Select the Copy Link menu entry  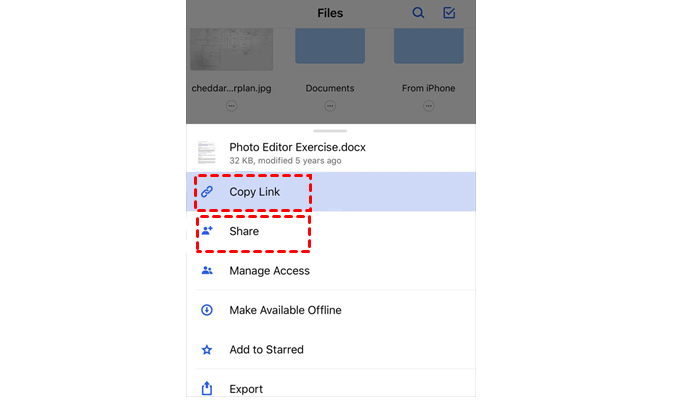coord(254,191)
